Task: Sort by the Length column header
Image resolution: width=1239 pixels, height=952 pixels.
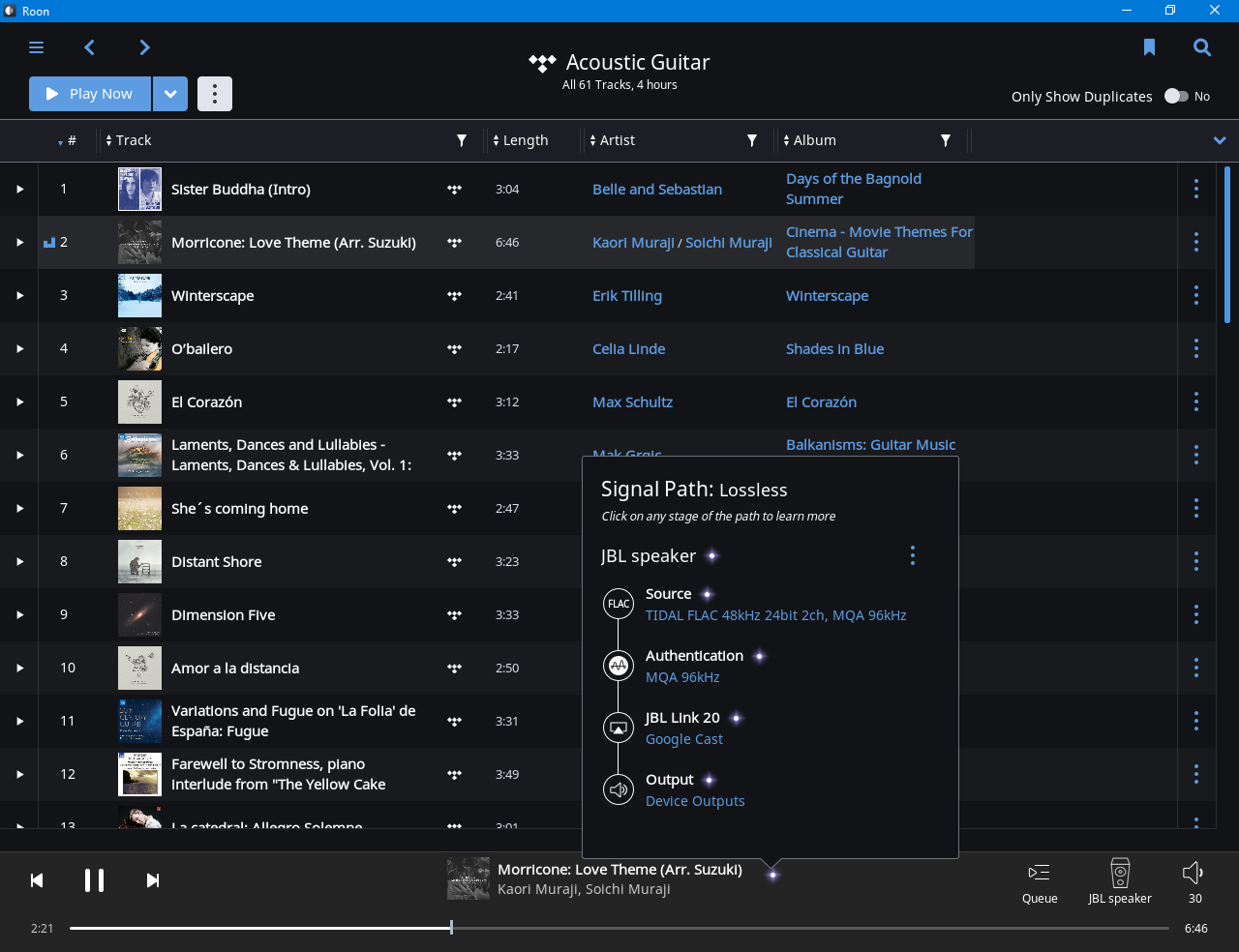Action: [x=521, y=140]
